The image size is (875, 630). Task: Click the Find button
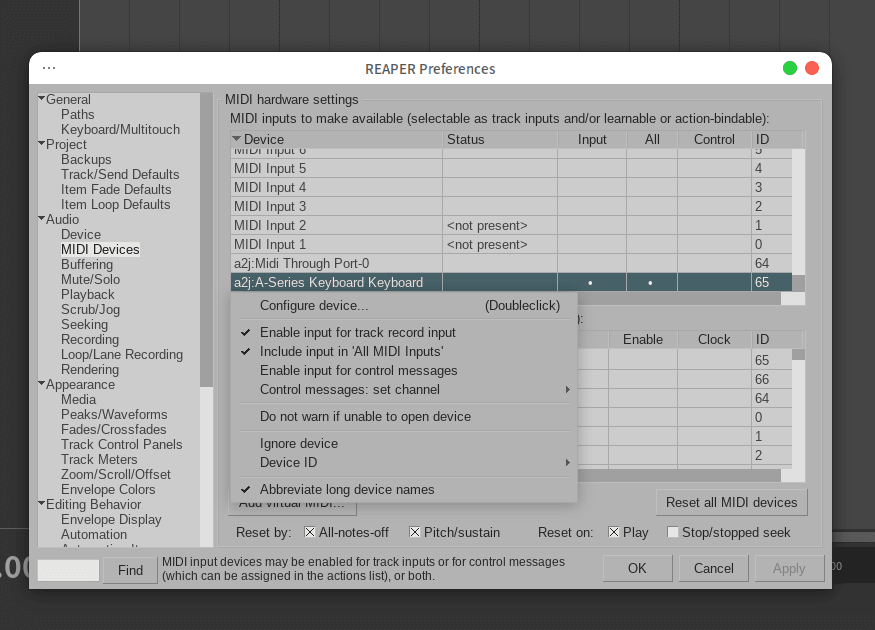130,570
